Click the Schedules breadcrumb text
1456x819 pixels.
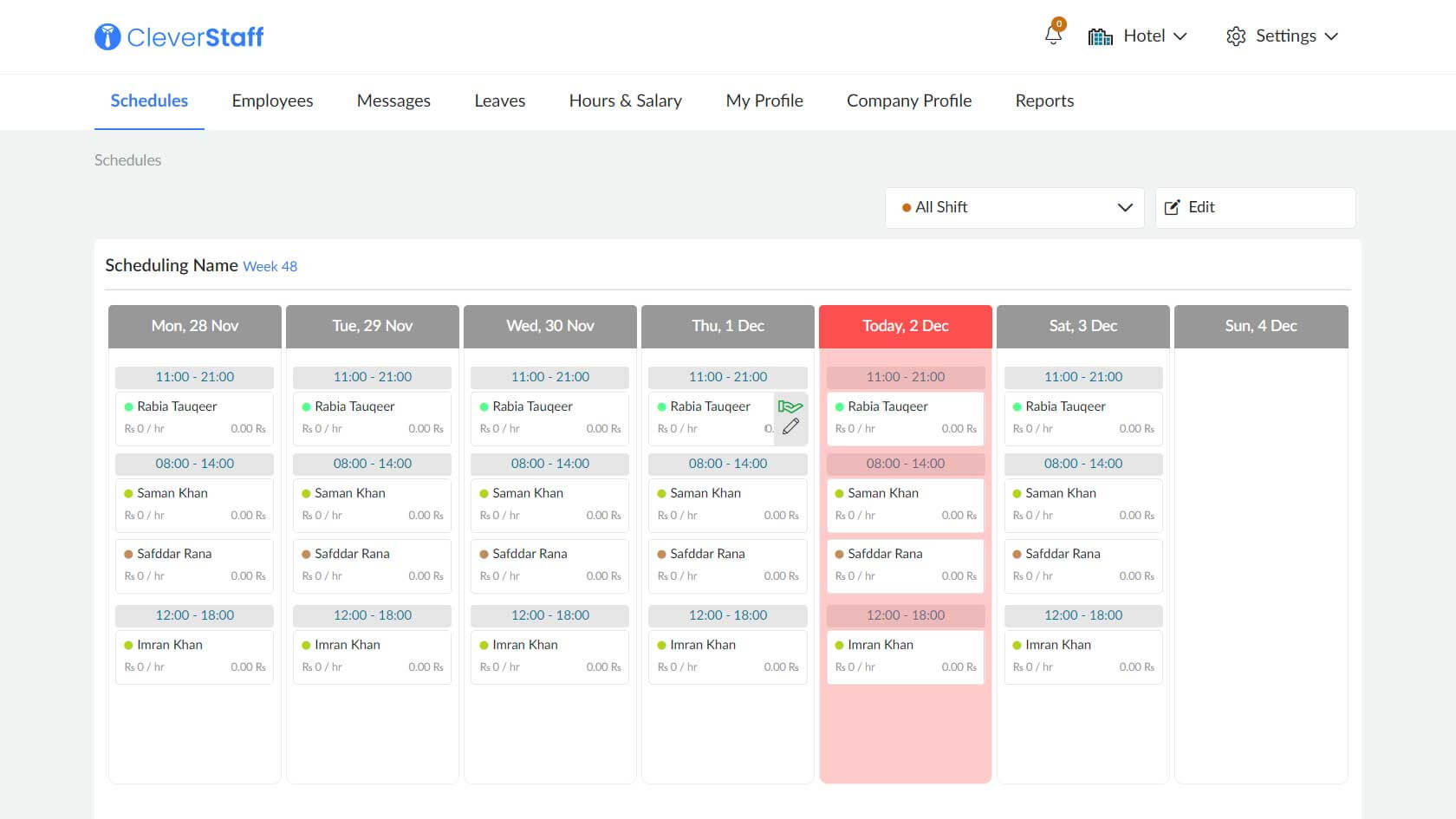[127, 160]
